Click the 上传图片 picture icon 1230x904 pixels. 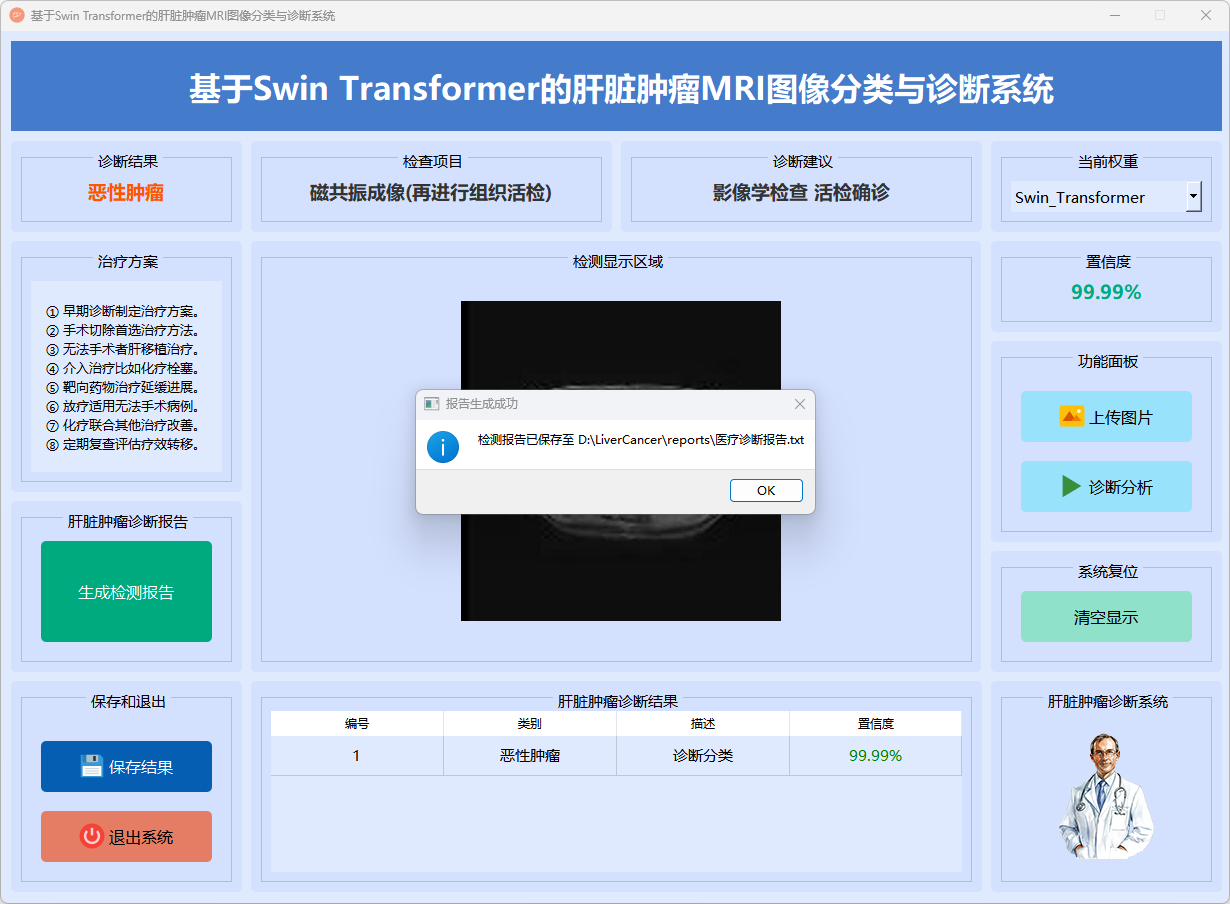click(1072, 416)
